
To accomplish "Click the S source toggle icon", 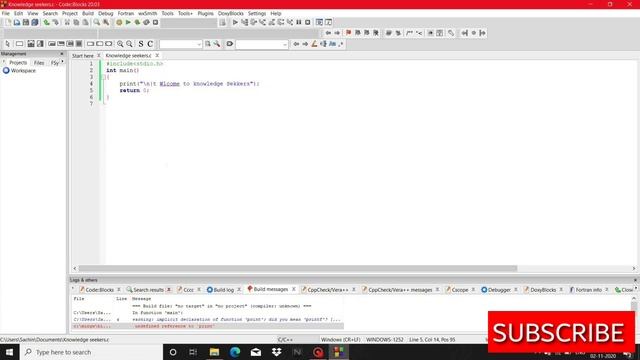I will 141,44.
